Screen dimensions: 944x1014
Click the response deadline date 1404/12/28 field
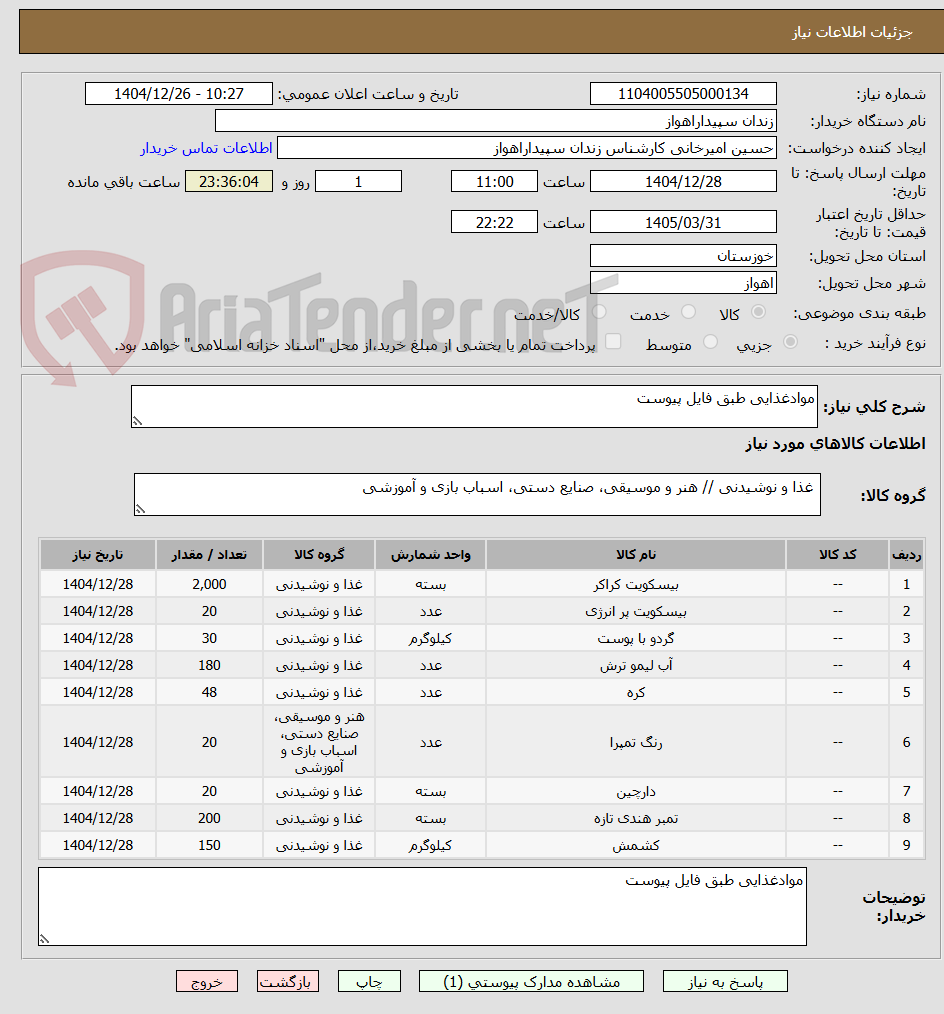pyautogui.click(x=683, y=182)
